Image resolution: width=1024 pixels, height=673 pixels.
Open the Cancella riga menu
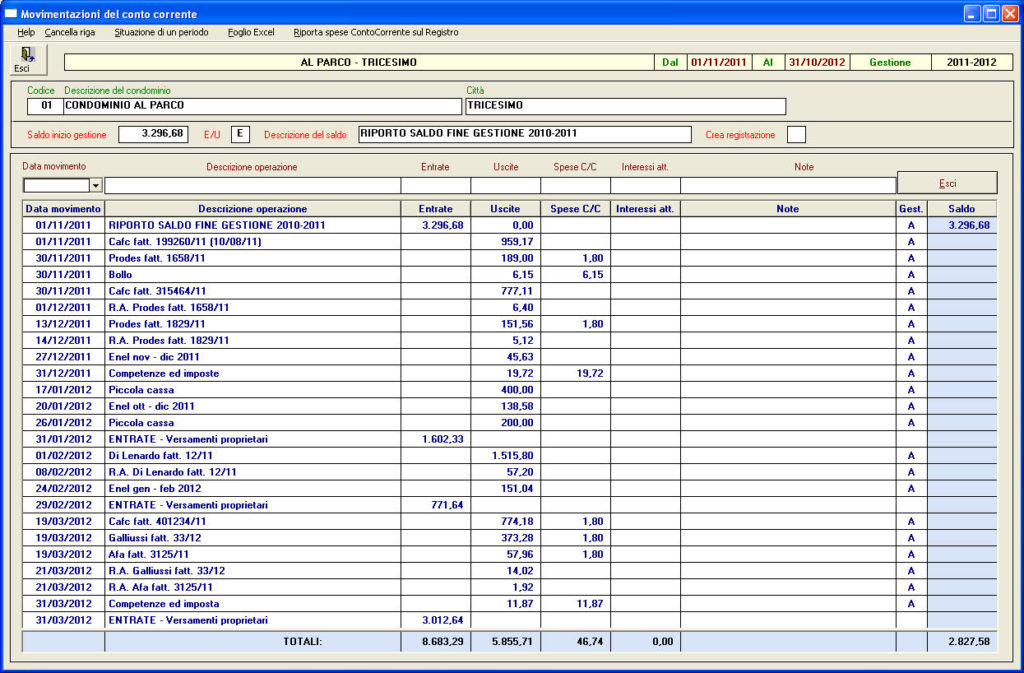[x=70, y=32]
